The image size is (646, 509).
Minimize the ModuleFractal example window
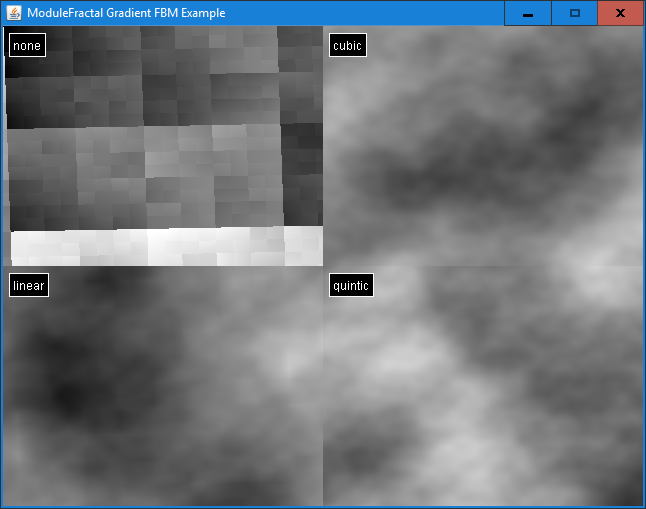[527, 13]
